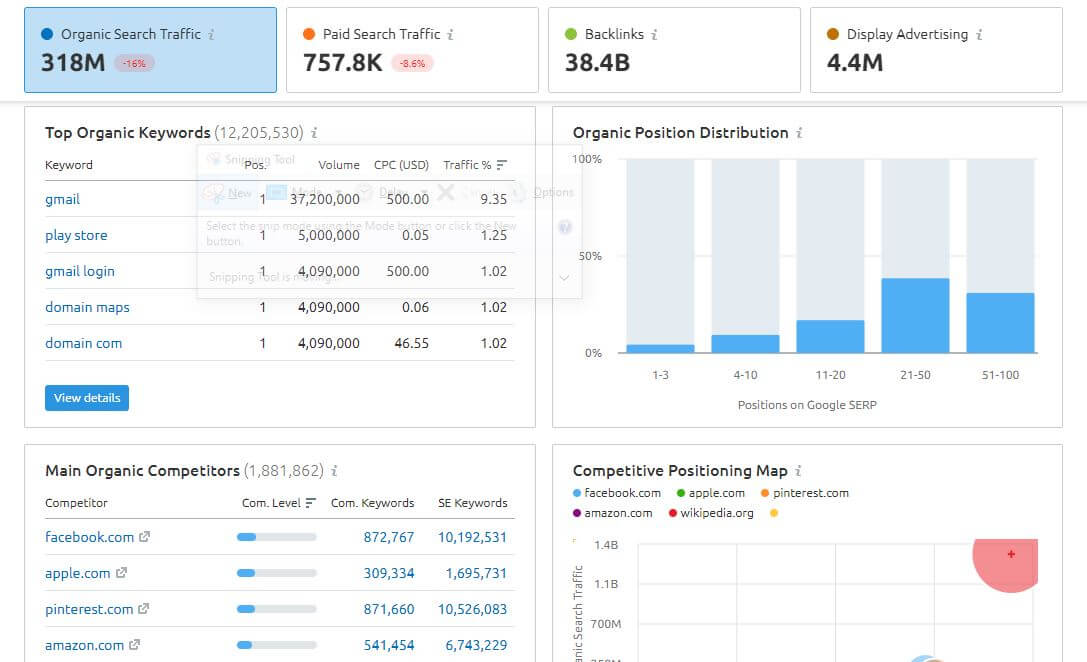
Task: Select the Display Advertising card
Action: tap(937, 50)
